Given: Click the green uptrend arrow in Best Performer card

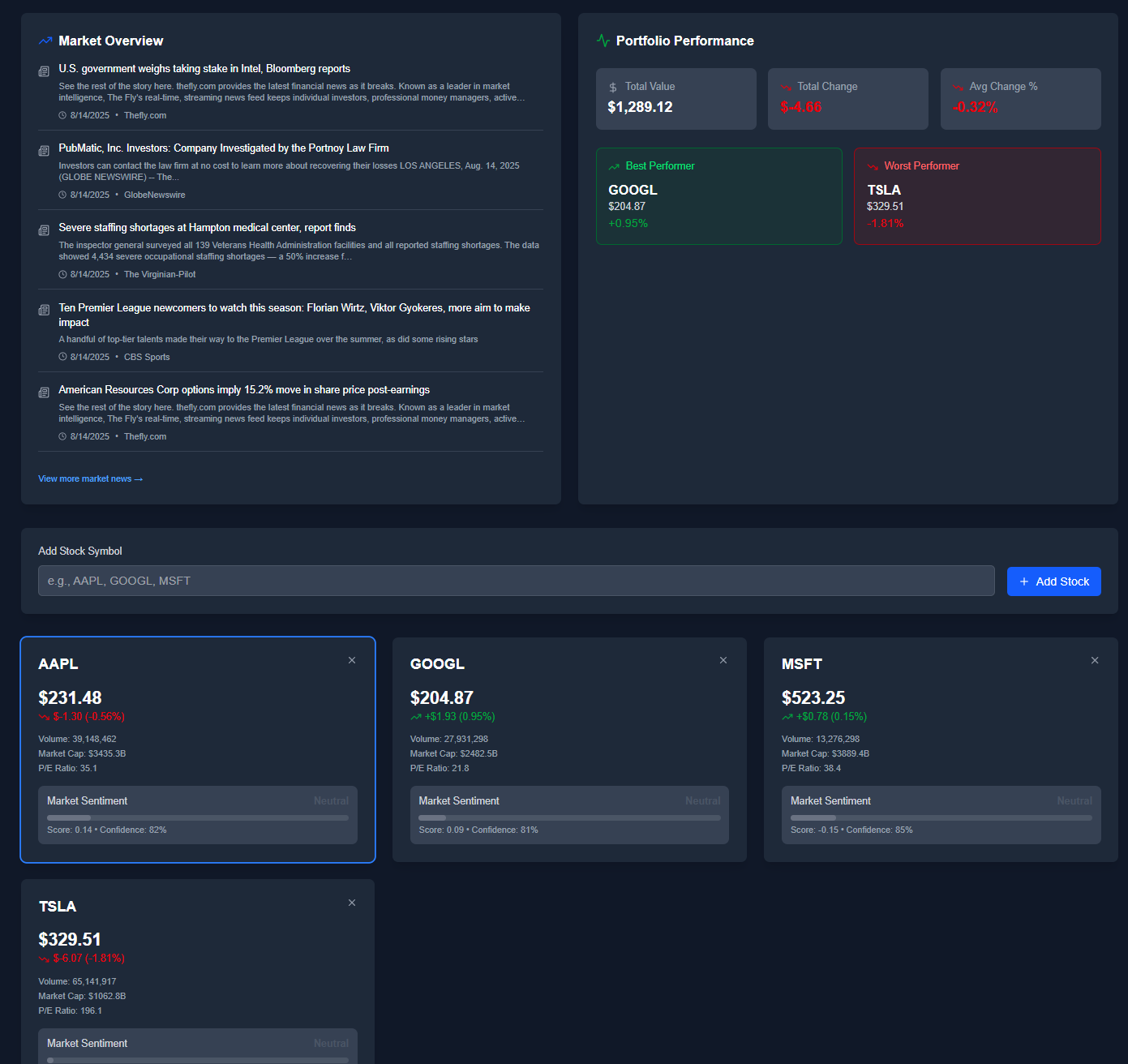Looking at the screenshot, I should 614,165.
